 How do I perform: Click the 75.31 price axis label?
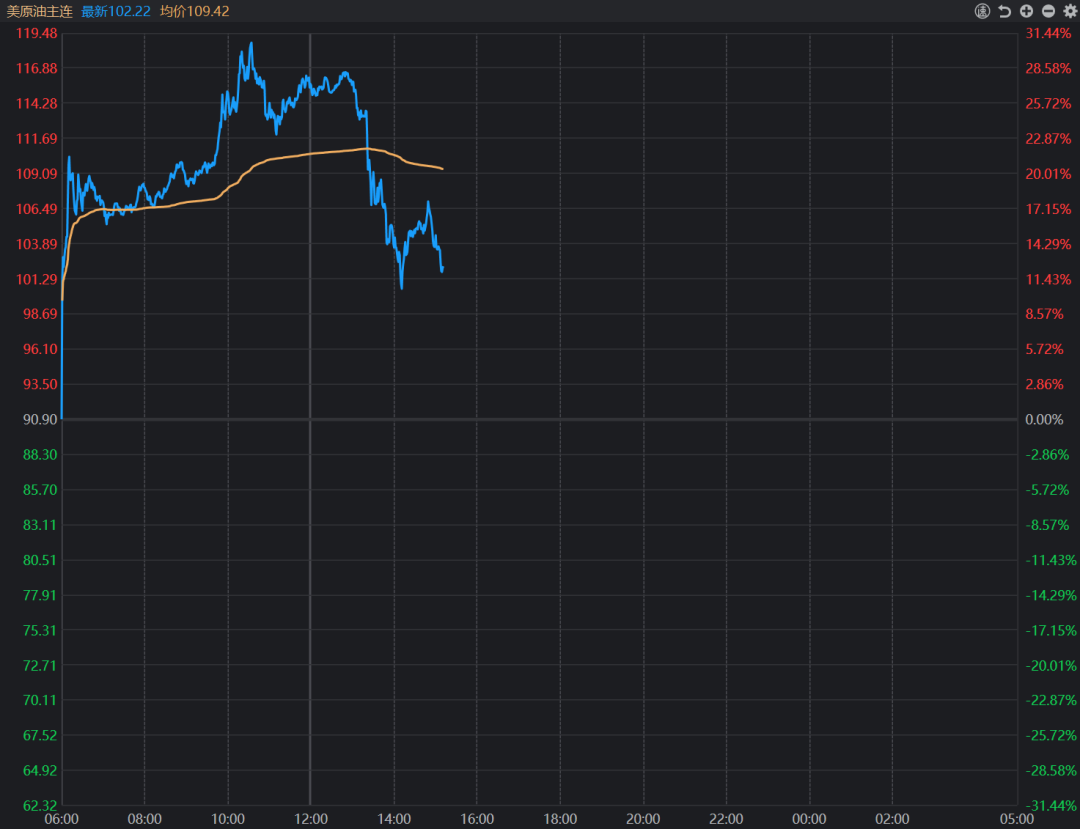coord(40,630)
